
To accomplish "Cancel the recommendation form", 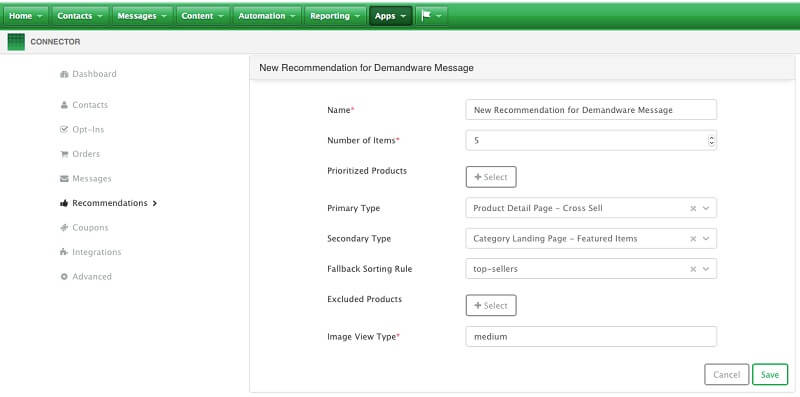I will (x=727, y=375).
